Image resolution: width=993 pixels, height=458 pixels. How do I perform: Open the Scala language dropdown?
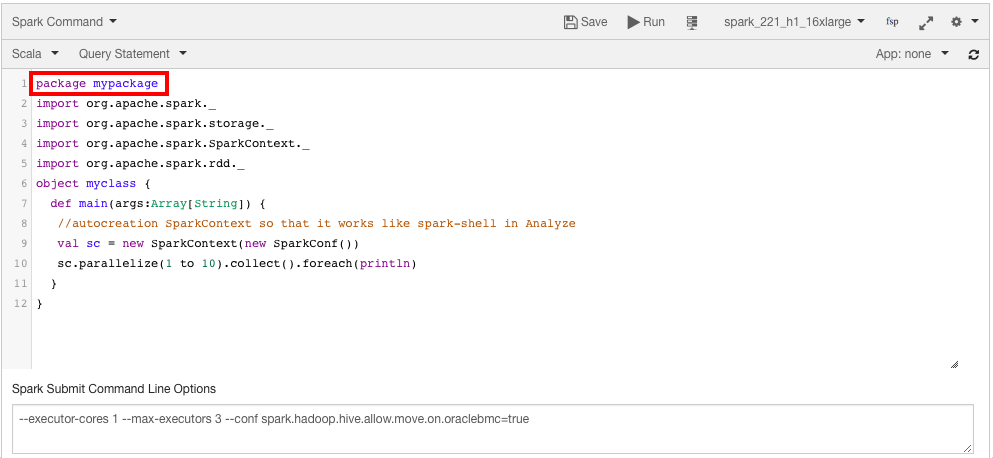[35, 54]
